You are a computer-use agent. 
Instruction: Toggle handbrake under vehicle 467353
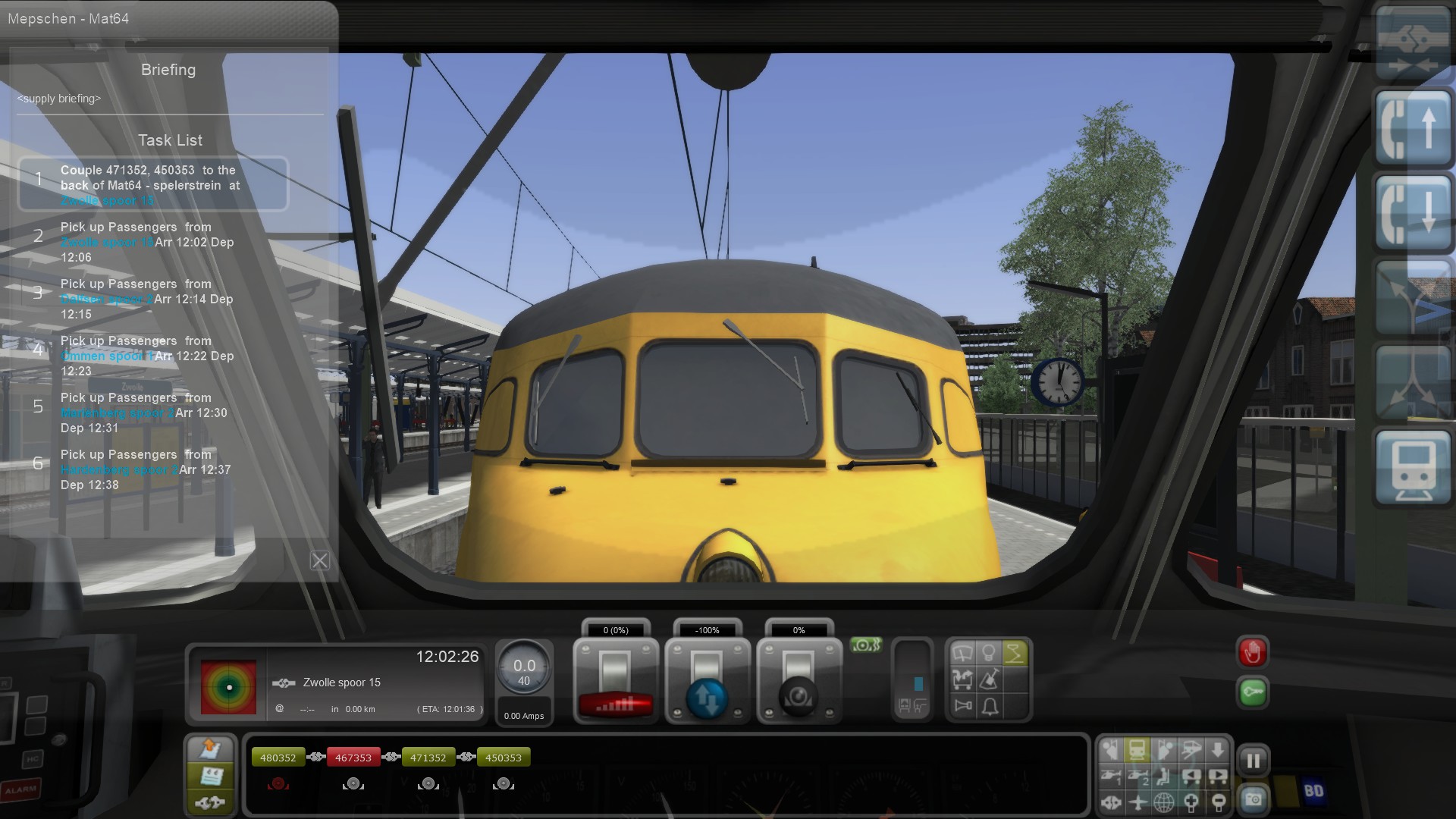tap(353, 783)
